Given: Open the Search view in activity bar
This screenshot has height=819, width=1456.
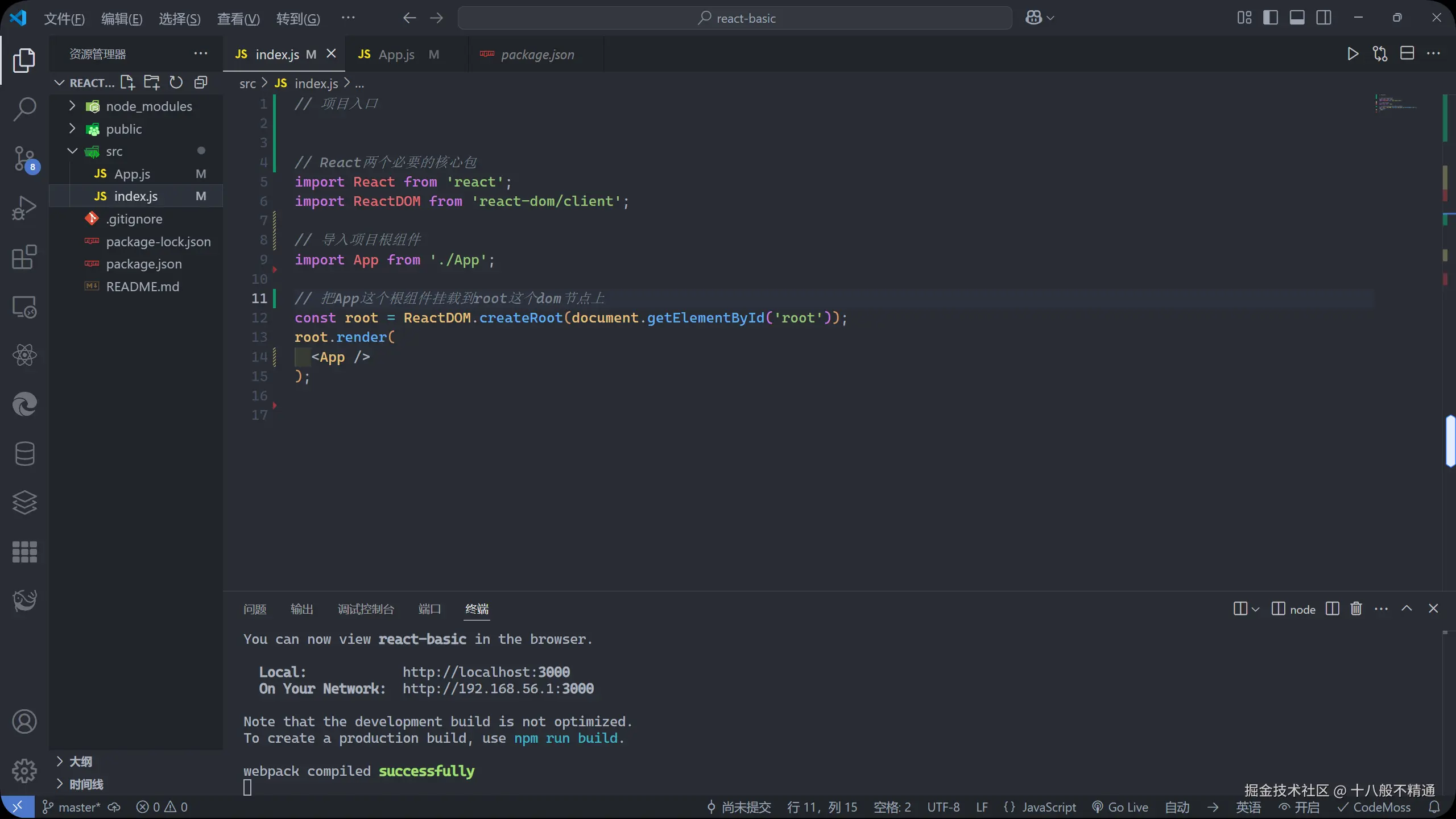Looking at the screenshot, I should click(x=24, y=109).
